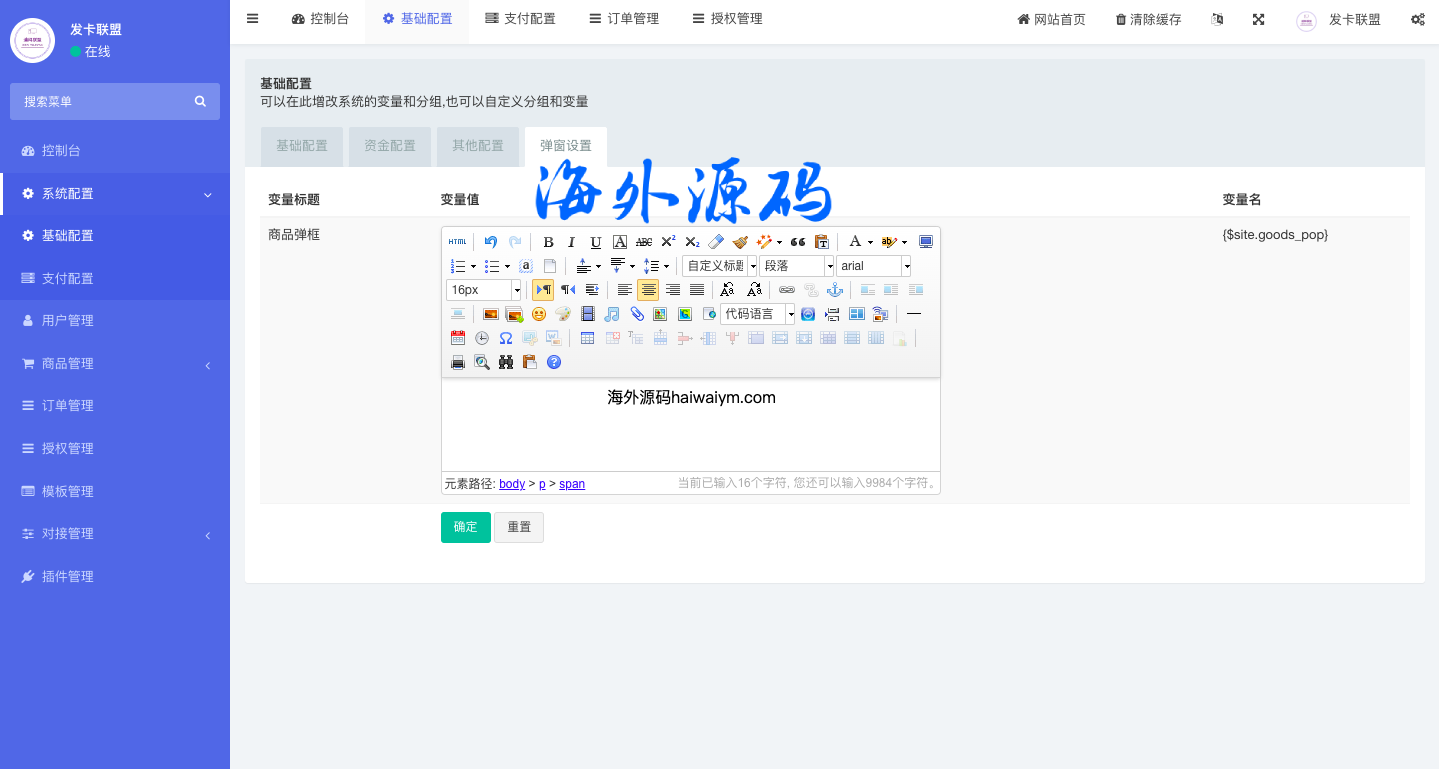The width and height of the screenshot is (1439, 769).
Task: Insert an anchor using the anchor icon
Action: click(x=835, y=290)
